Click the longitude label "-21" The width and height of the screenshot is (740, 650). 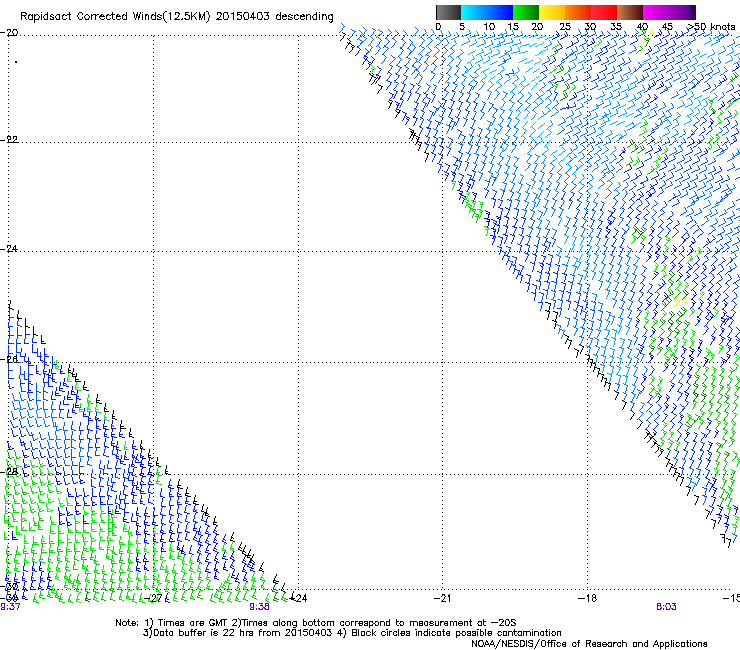(442, 598)
